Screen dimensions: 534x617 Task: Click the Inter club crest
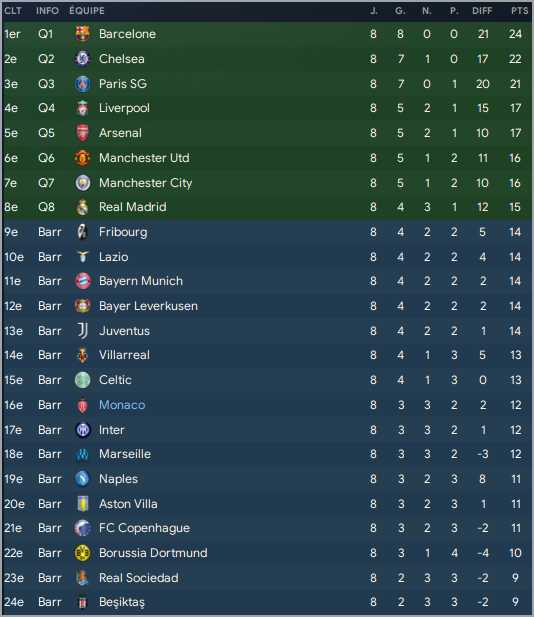point(82,430)
